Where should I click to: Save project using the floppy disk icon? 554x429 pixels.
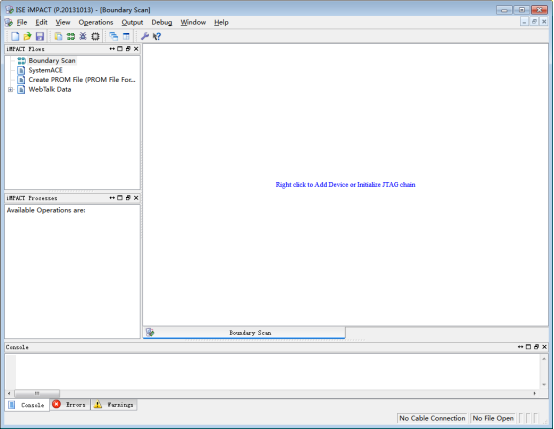40,36
